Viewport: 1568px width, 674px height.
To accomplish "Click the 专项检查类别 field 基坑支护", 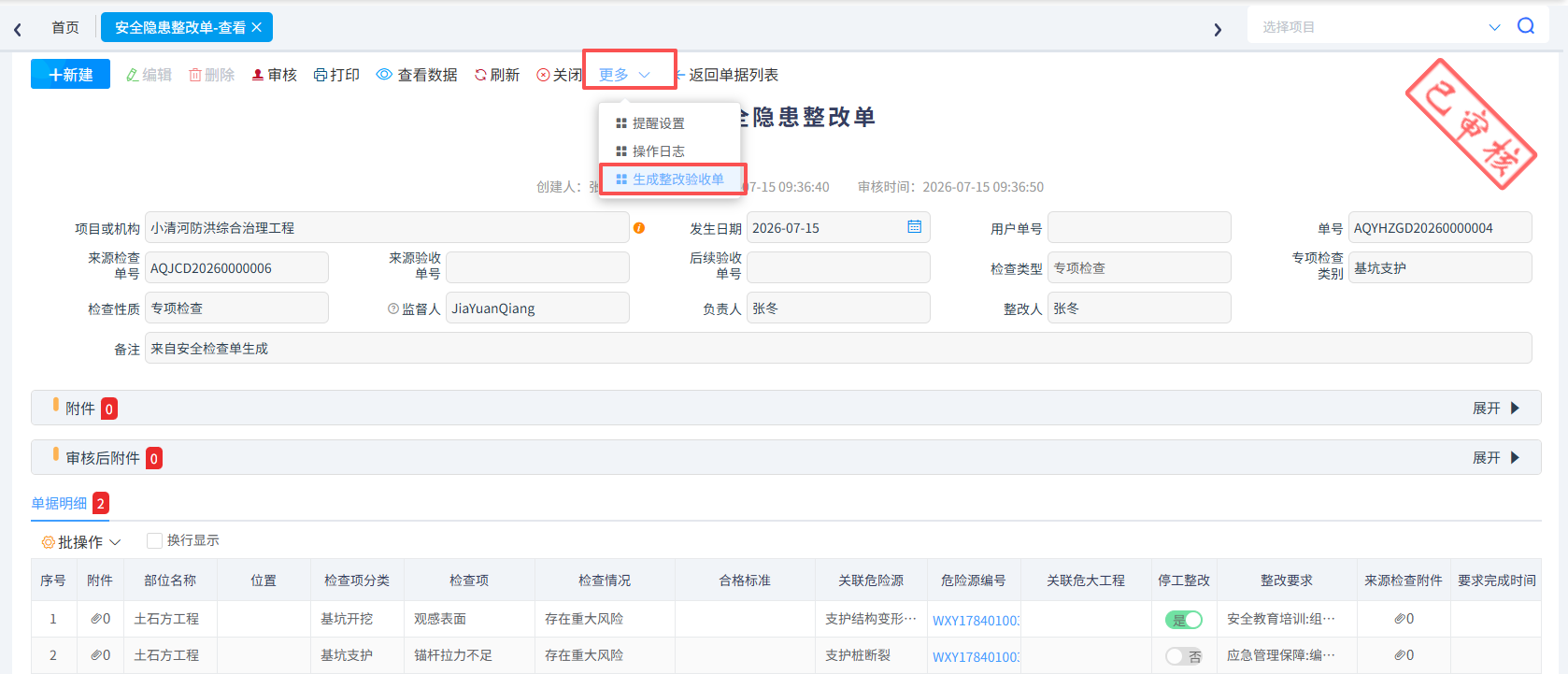I will [1440, 268].
